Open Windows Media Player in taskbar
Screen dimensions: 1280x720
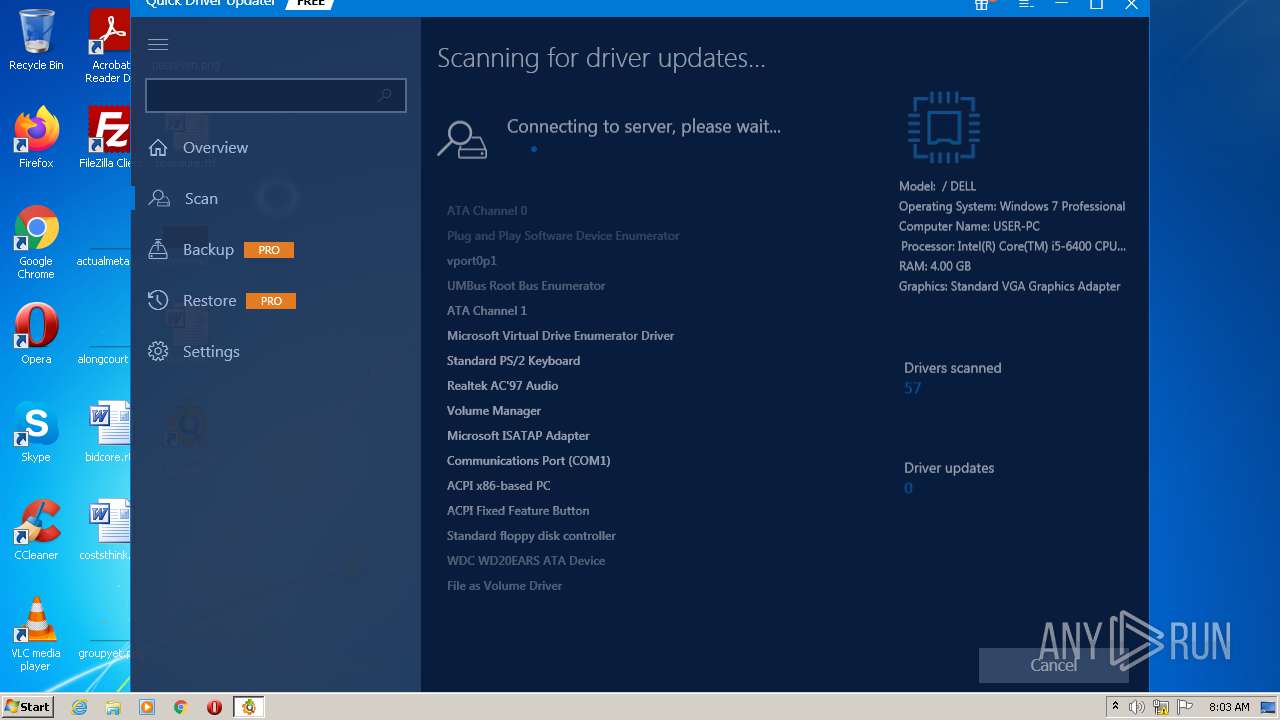[x=147, y=707]
